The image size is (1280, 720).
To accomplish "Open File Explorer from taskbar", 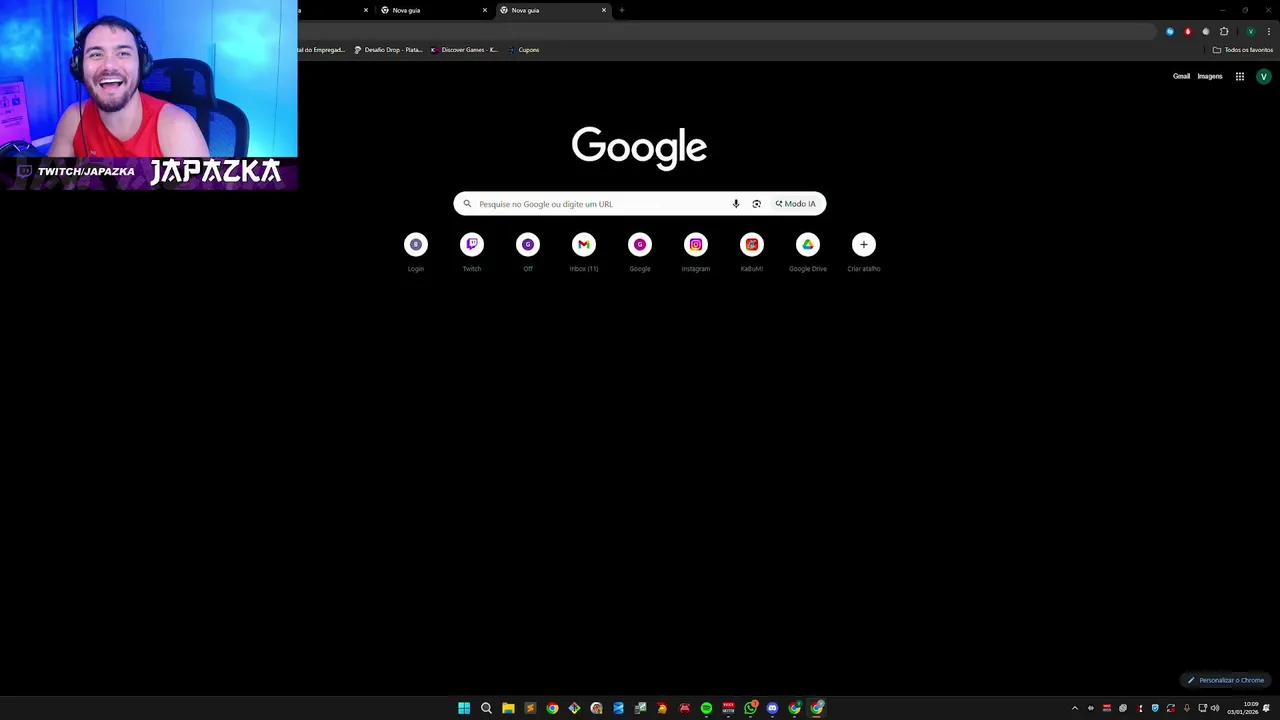I will [508, 708].
